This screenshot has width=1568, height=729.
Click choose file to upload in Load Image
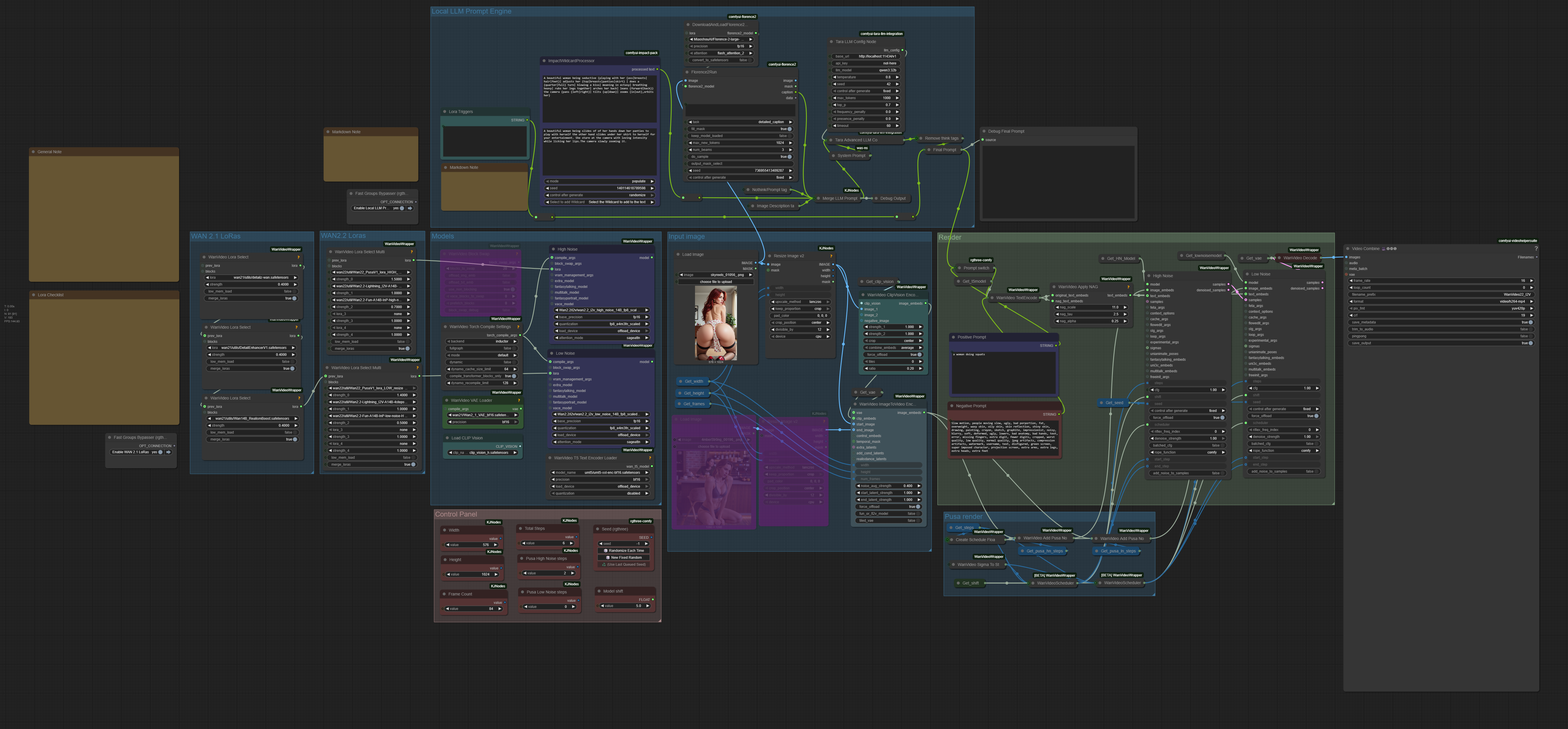[715, 282]
